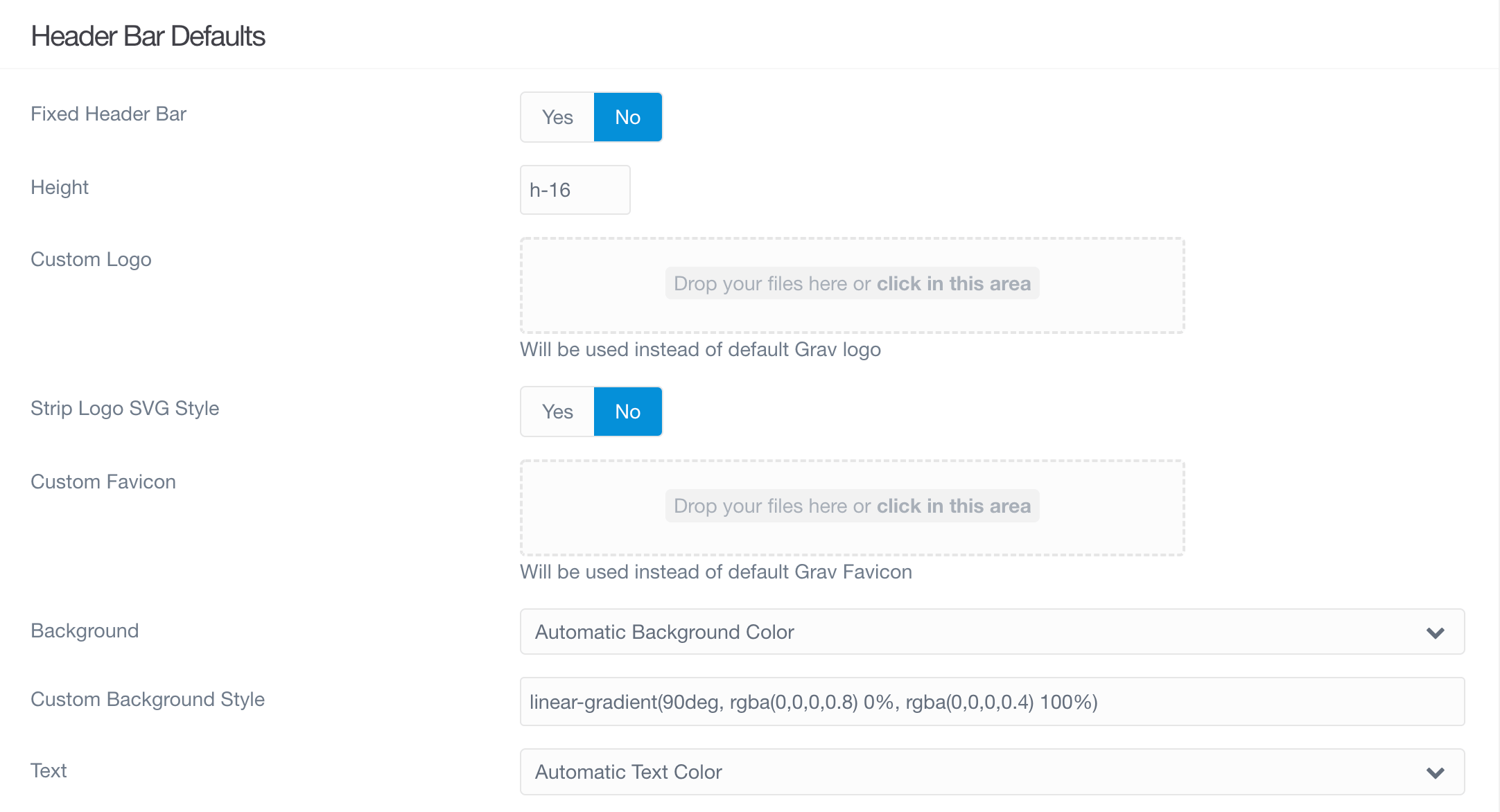
Task: Click the Background field label
Action: point(85,631)
